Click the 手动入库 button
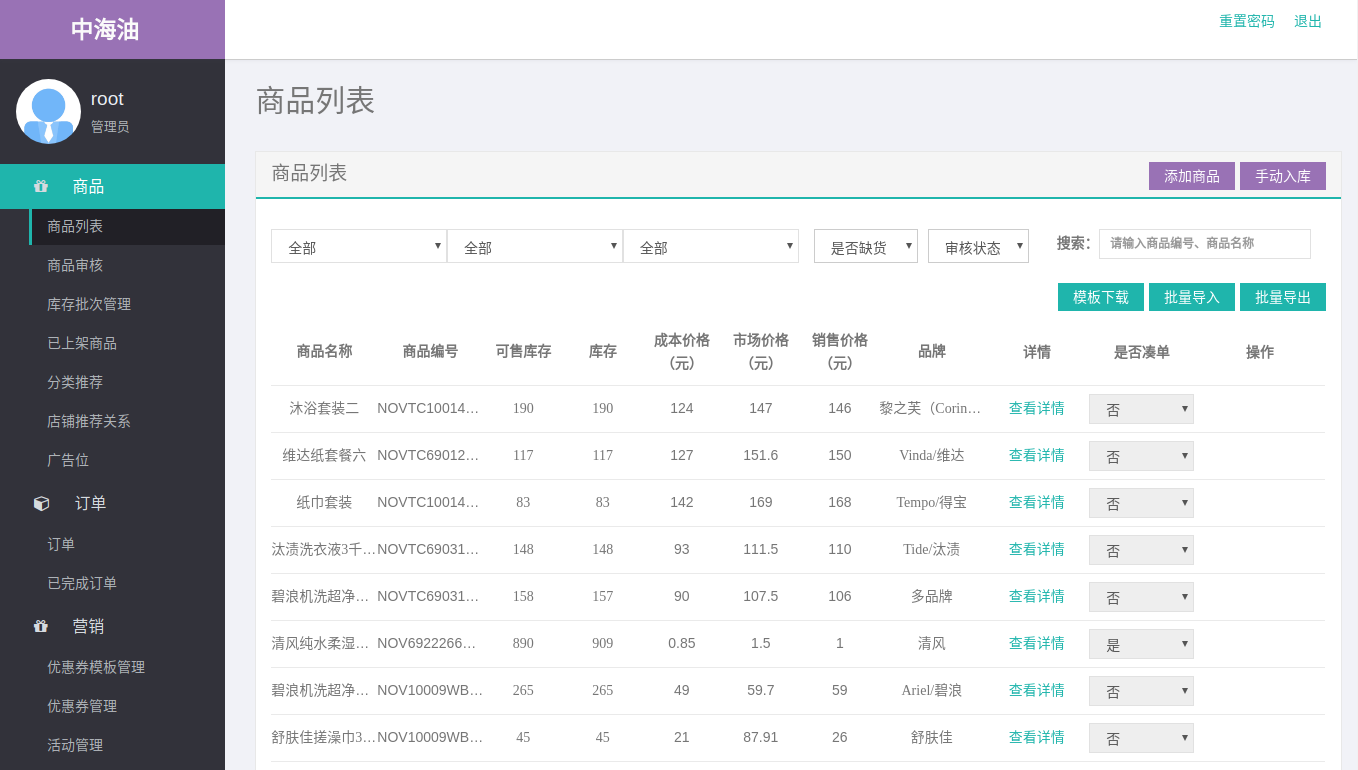The width and height of the screenshot is (1358, 770). click(x=1283, y=176)
